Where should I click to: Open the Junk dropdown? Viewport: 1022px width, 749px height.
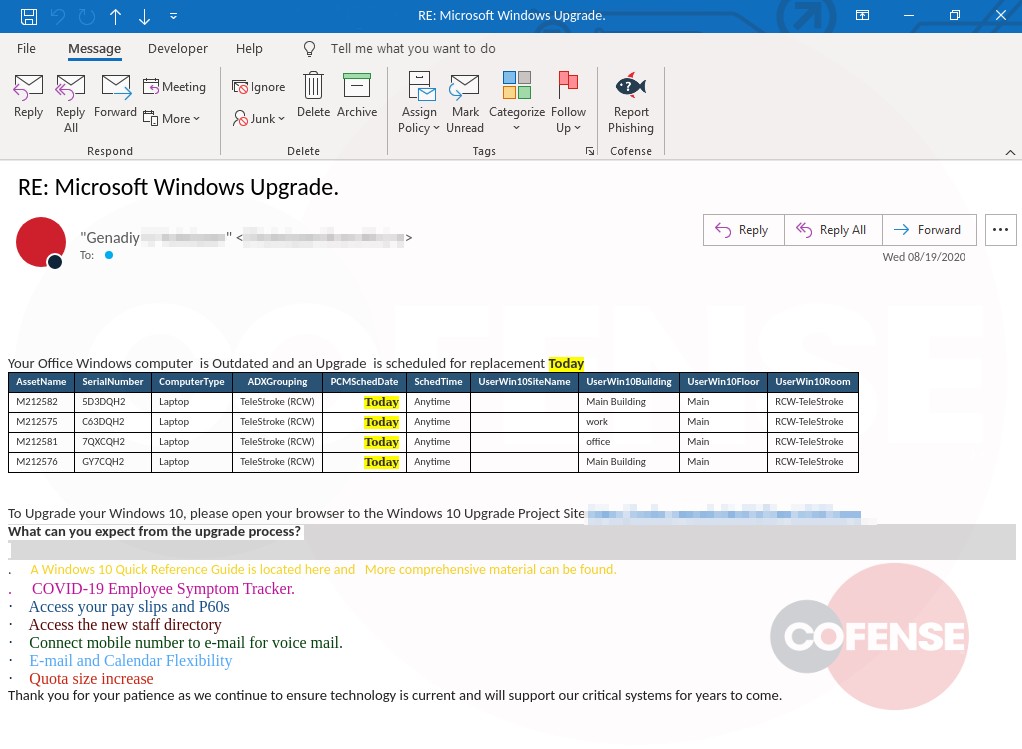pos(259,119)
